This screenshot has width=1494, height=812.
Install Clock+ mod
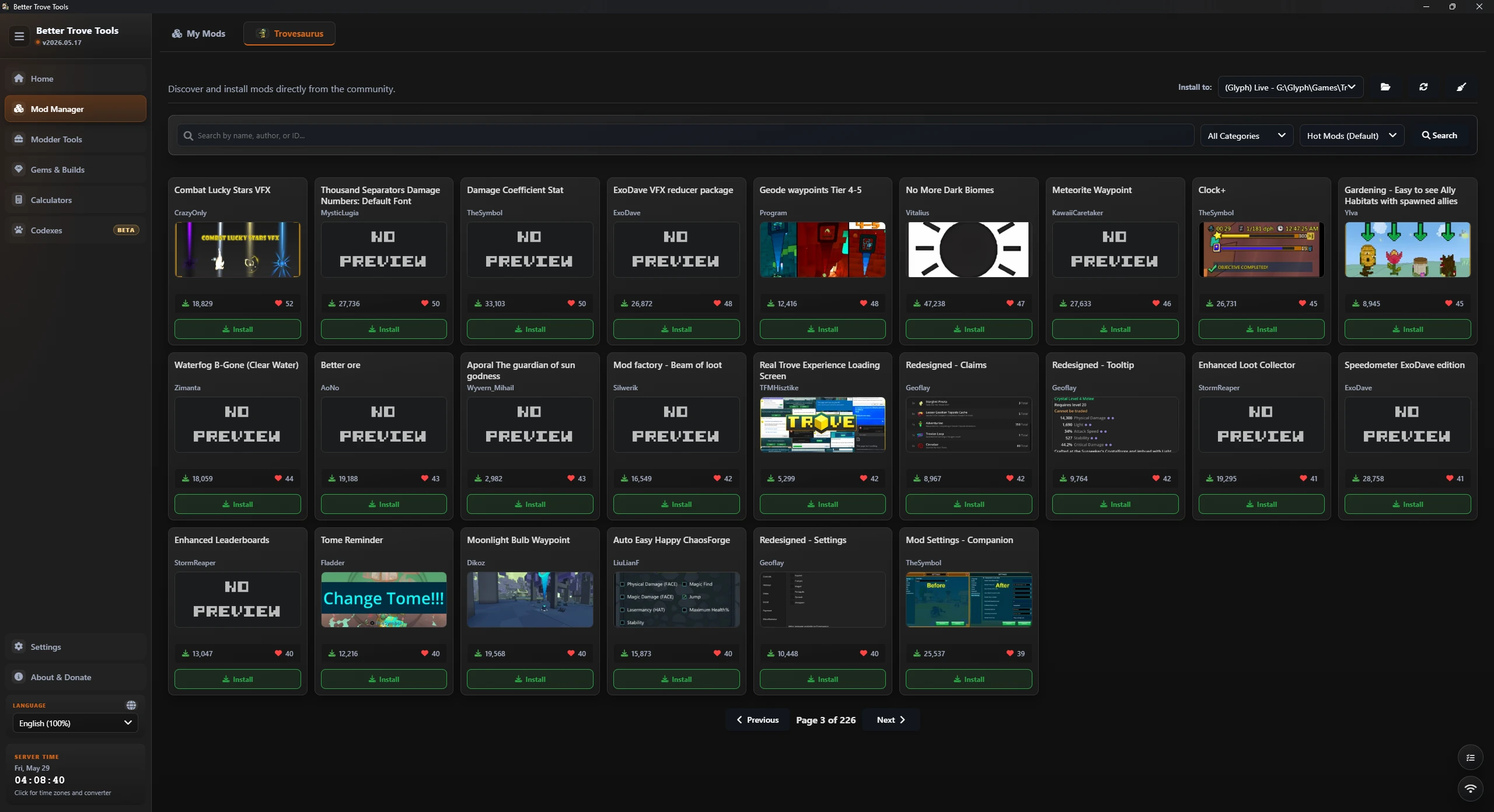(x=1261, y=329)
